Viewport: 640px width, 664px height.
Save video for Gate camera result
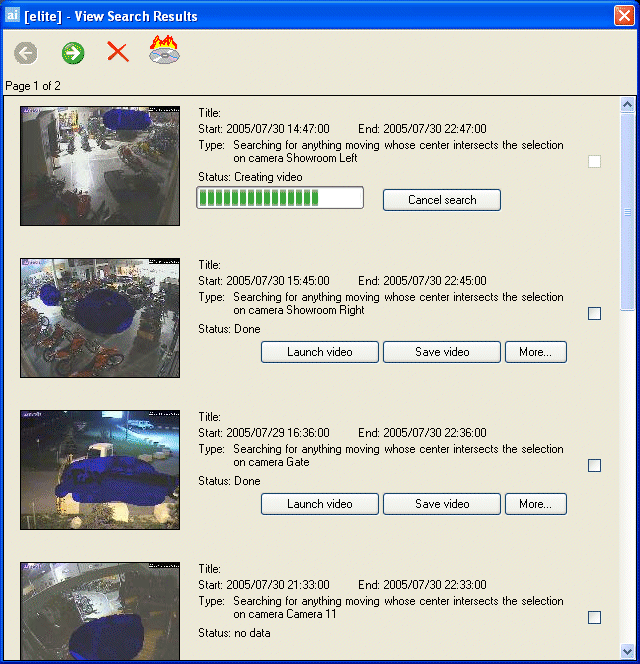click(x=442, y=504)
